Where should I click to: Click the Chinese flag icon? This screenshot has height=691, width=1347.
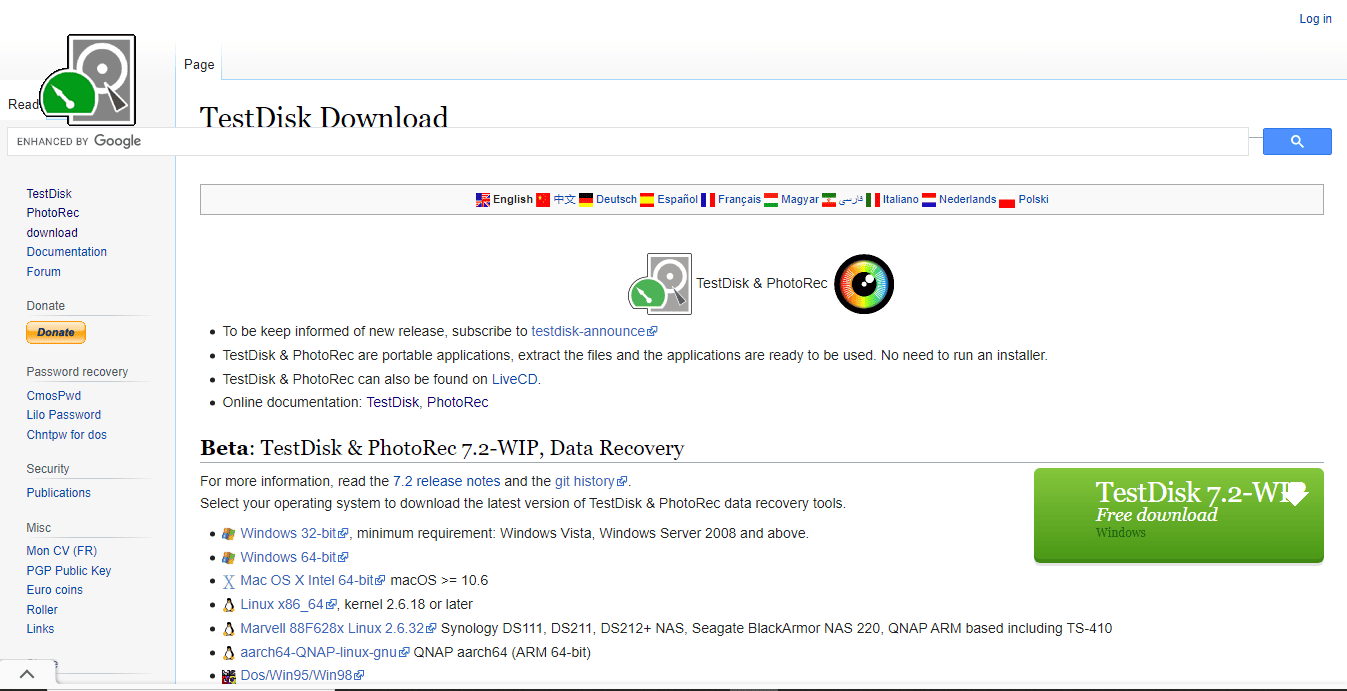click(543, 200)
